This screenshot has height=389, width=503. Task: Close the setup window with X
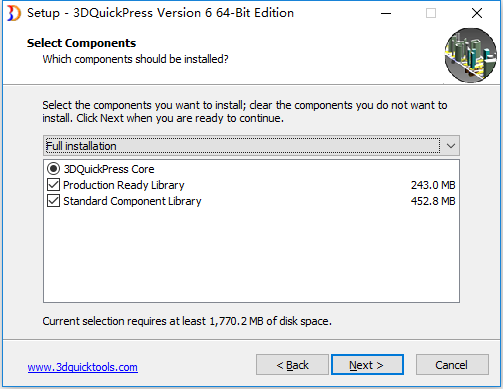[477, 13]
